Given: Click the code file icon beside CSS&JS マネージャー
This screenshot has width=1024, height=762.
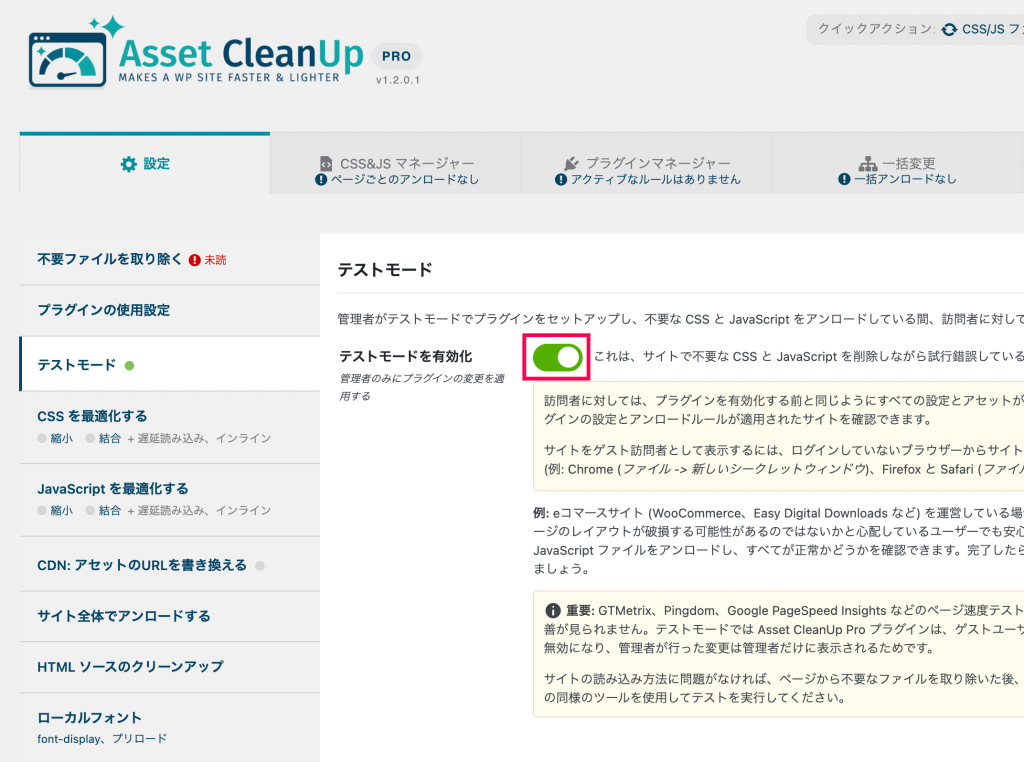Looking at the screenshot, I should pyautogui.click(x=326, y=163).
